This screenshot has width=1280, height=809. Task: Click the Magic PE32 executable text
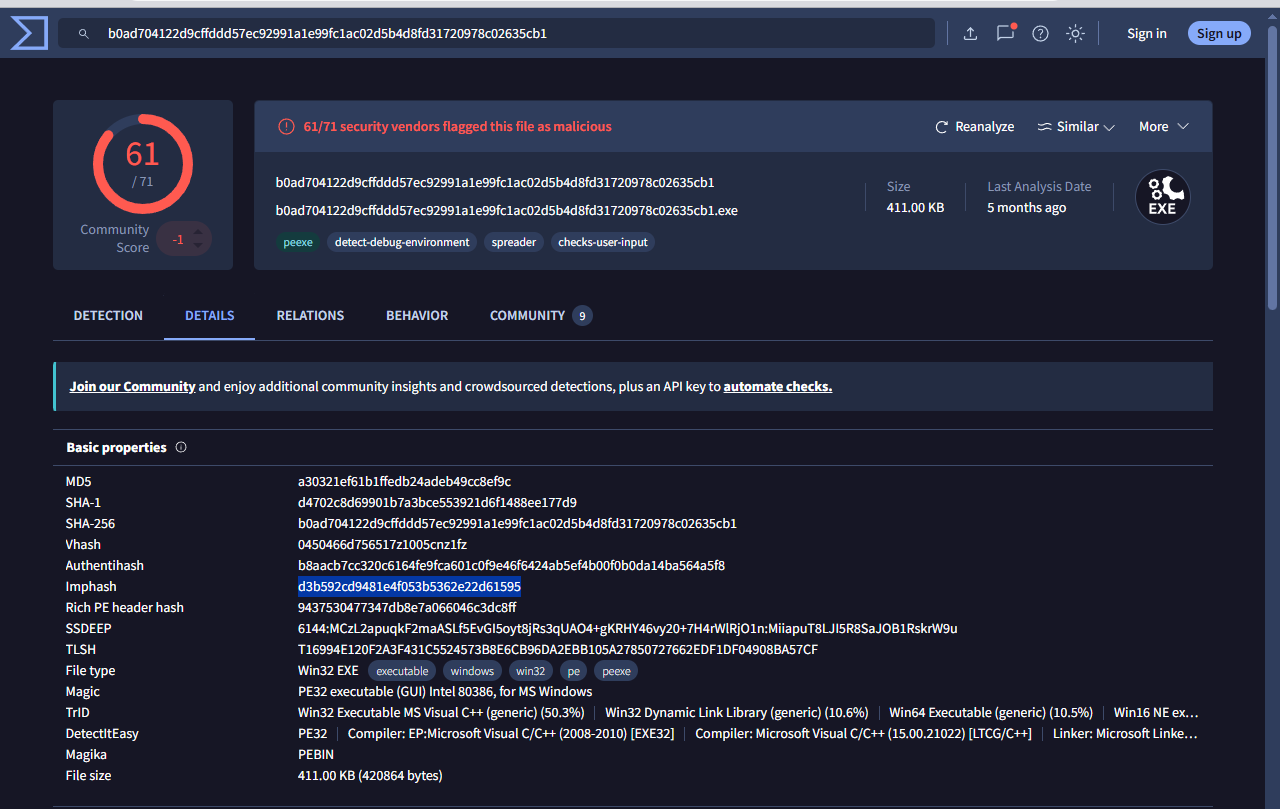click(x=445, y=692)
